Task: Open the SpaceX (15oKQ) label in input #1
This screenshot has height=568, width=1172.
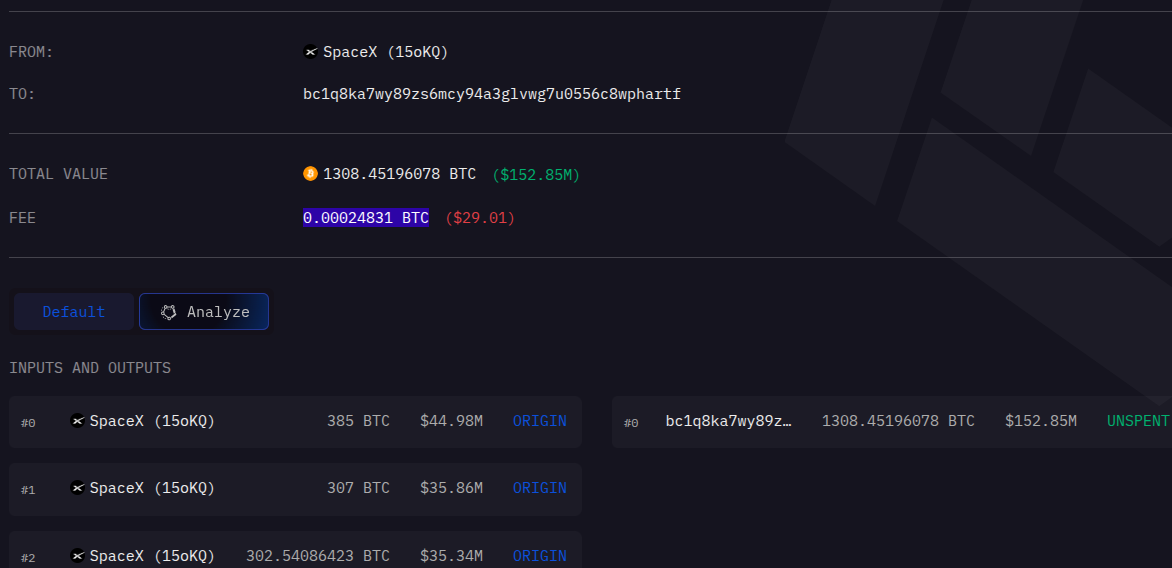Action: [x=152, y=488]
